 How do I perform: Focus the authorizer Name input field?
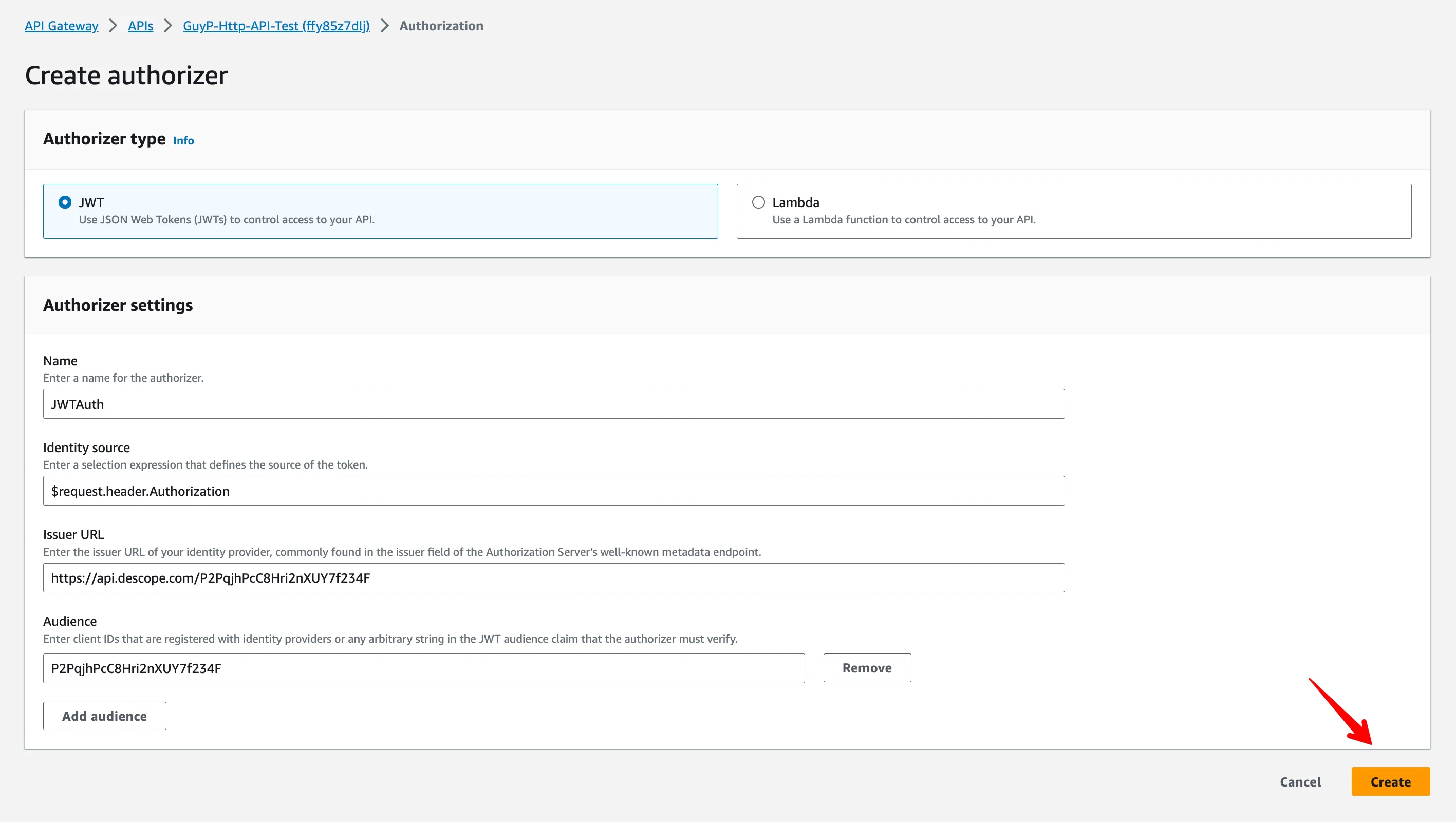tap(553, 404)
